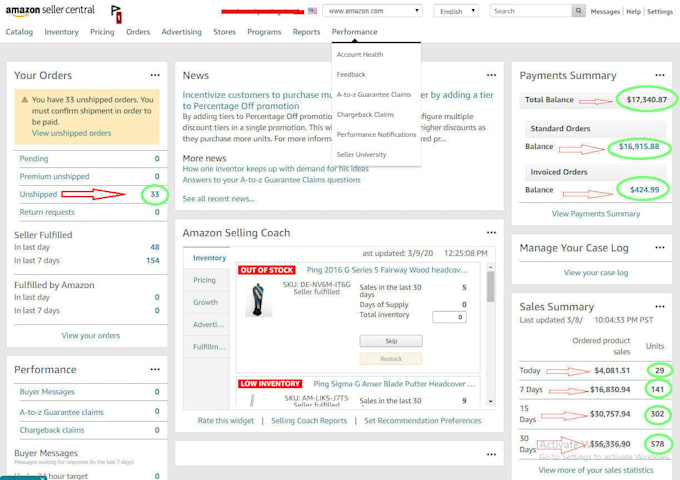Open the Settings link in header
Image resolution: width=680 pixels, height=480 pixels.
click(660, 12)
